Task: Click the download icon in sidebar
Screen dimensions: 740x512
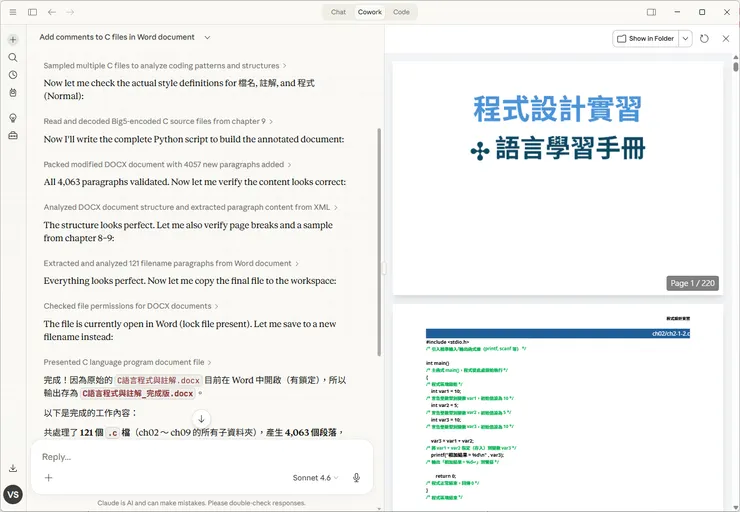Action: point(13,468)
